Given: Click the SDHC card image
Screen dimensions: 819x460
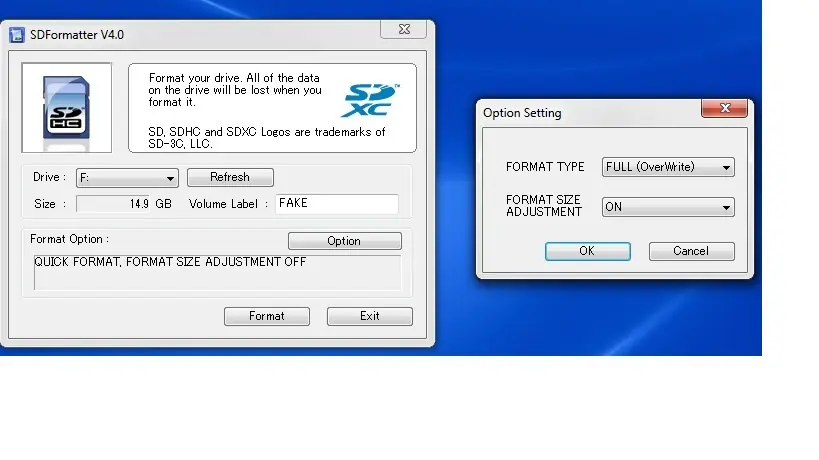Looking at the screenshot, I should pyautogui.click(x=66, y=108).
